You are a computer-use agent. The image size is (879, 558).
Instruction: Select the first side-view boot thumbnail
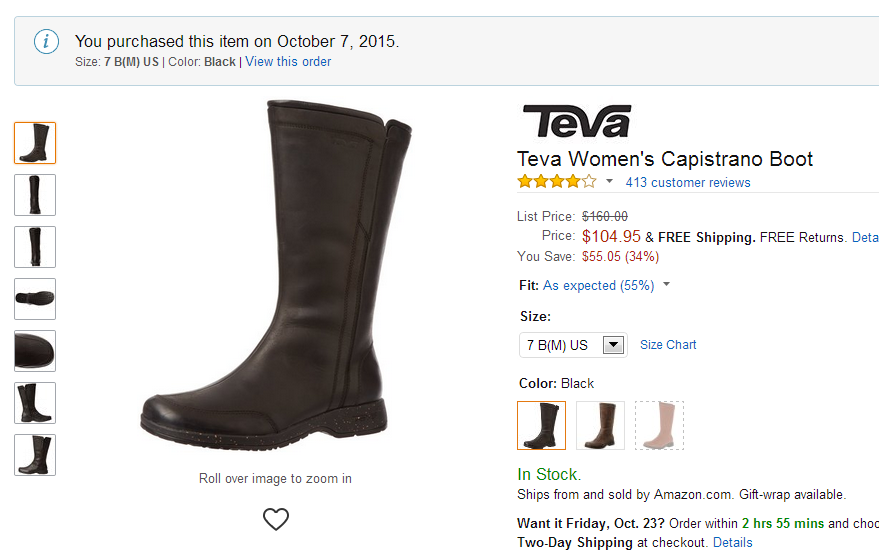point(35,143)
